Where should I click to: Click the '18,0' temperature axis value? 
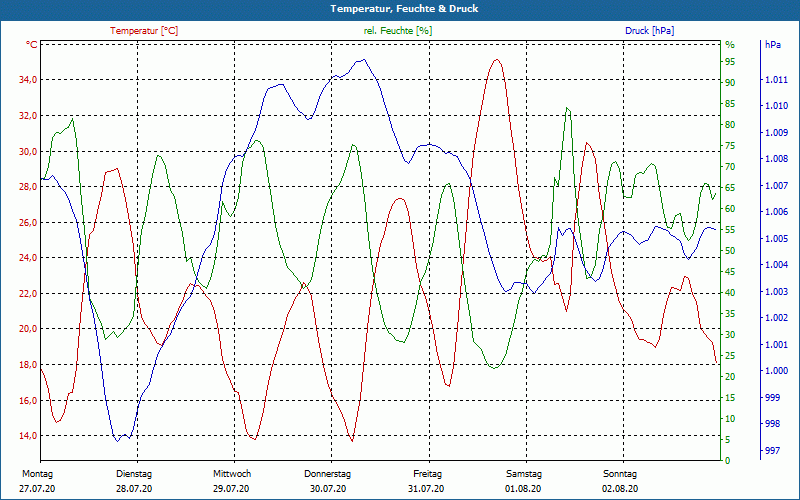[x=29, y=364]
